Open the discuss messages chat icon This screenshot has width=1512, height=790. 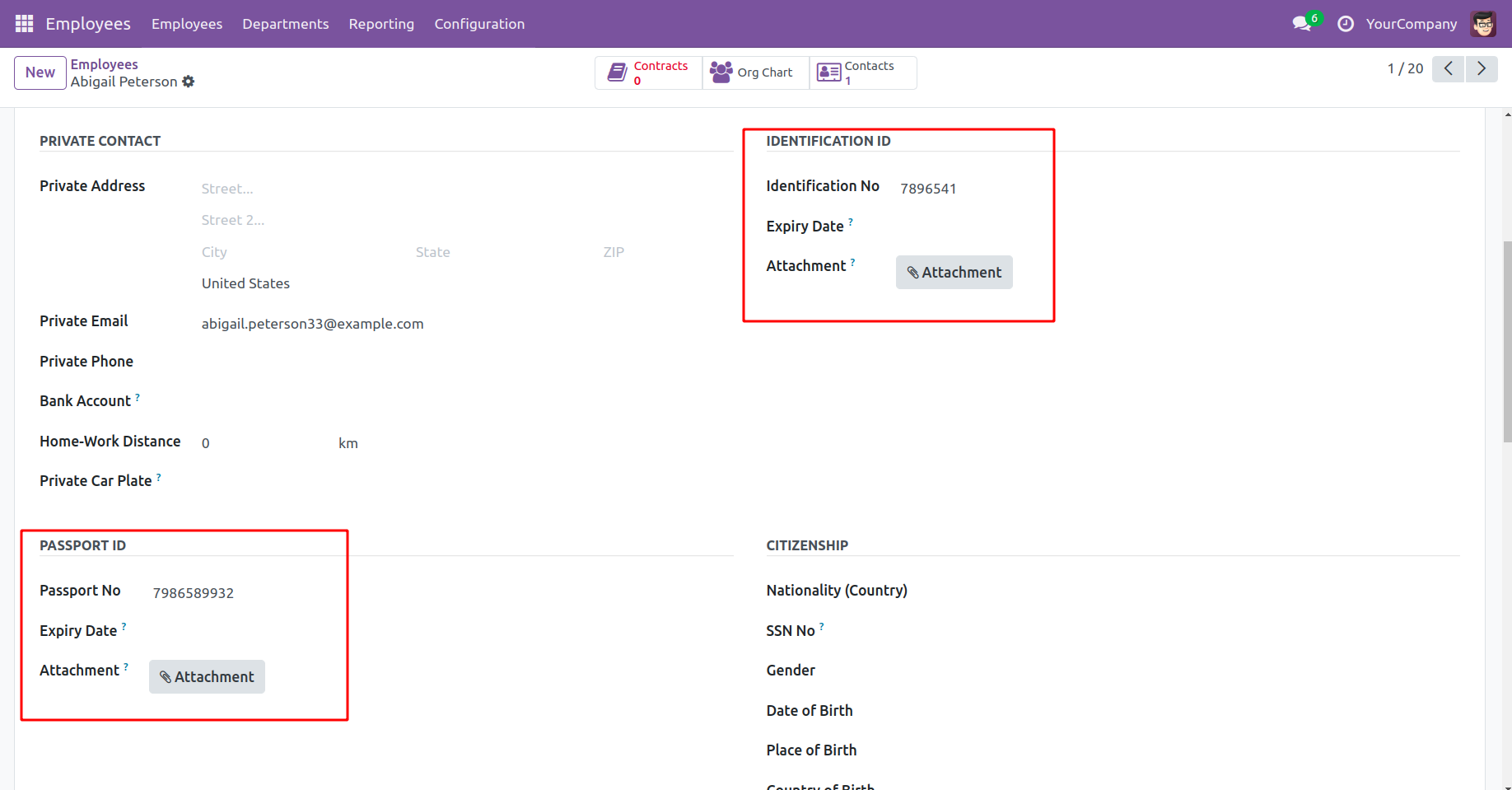click(x=1301, y=24)
